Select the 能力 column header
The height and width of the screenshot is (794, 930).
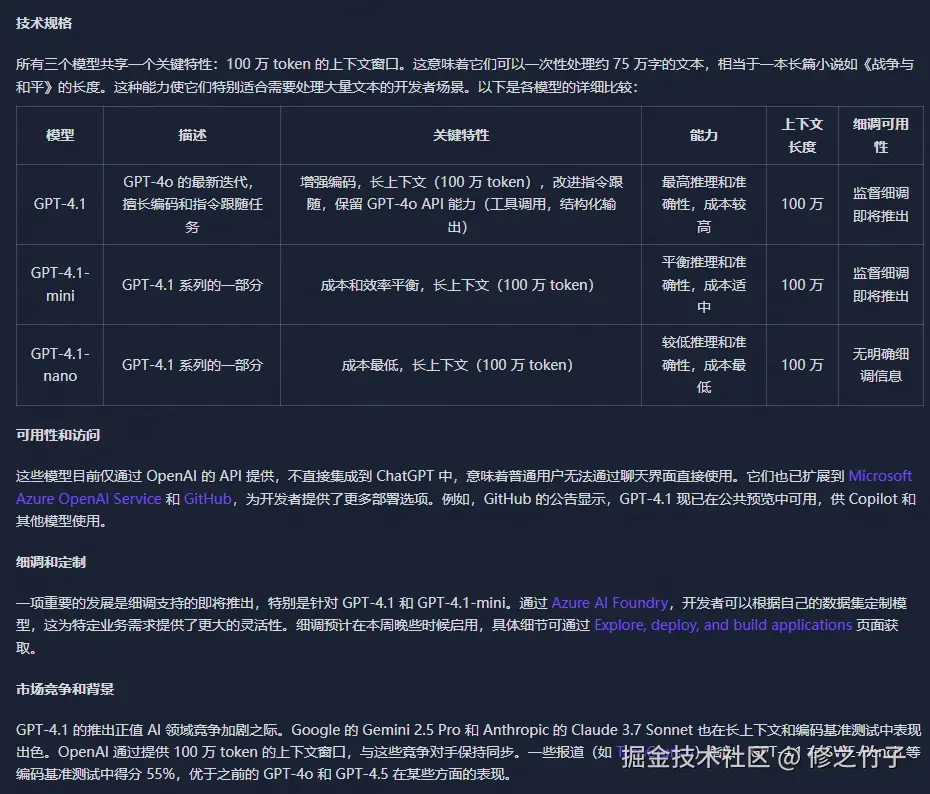click(703, 135)
